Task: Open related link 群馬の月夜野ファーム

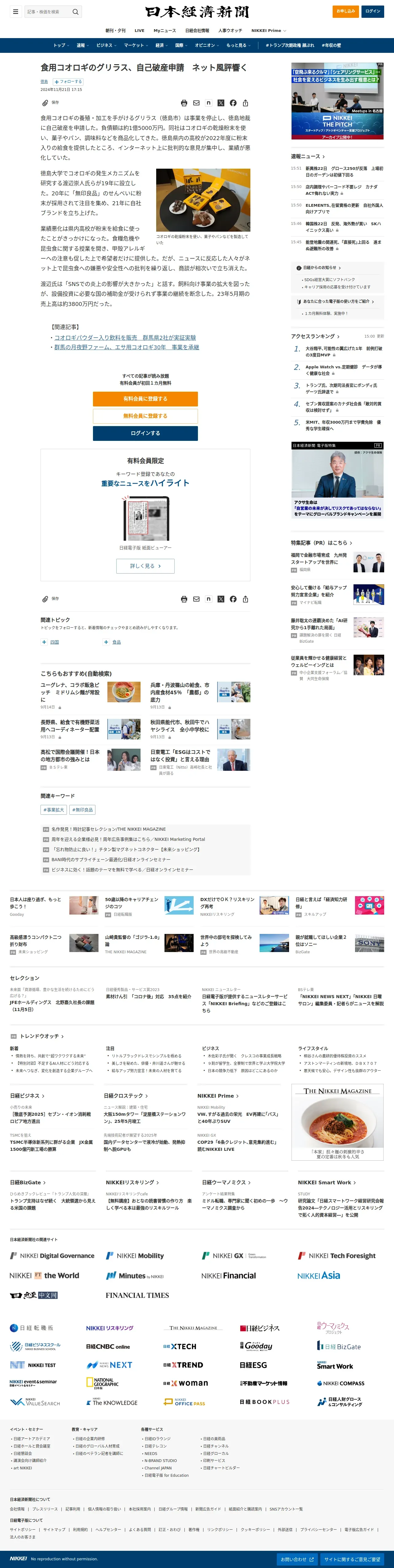Action: pyautogui.click(x=126, y=347)
